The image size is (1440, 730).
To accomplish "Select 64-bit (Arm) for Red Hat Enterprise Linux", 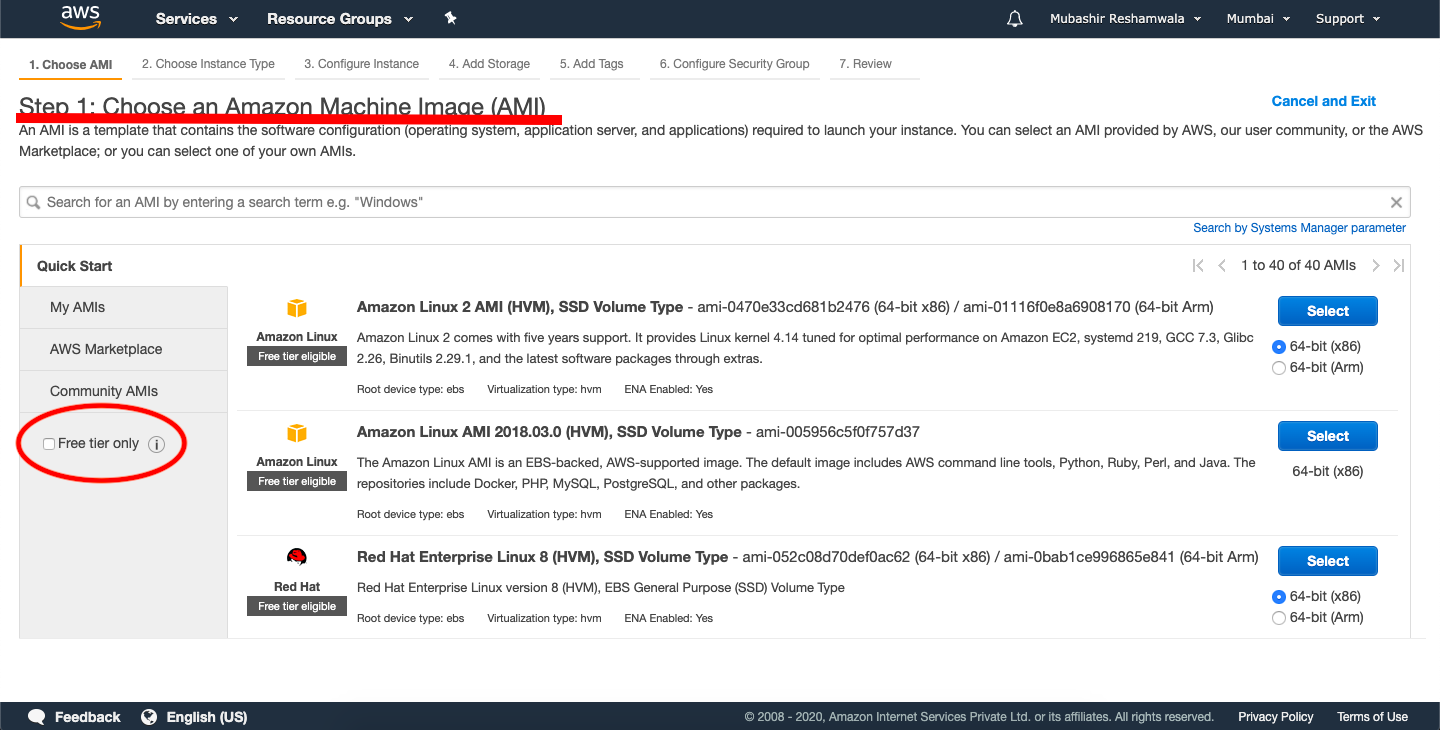I will point(1278,618).
